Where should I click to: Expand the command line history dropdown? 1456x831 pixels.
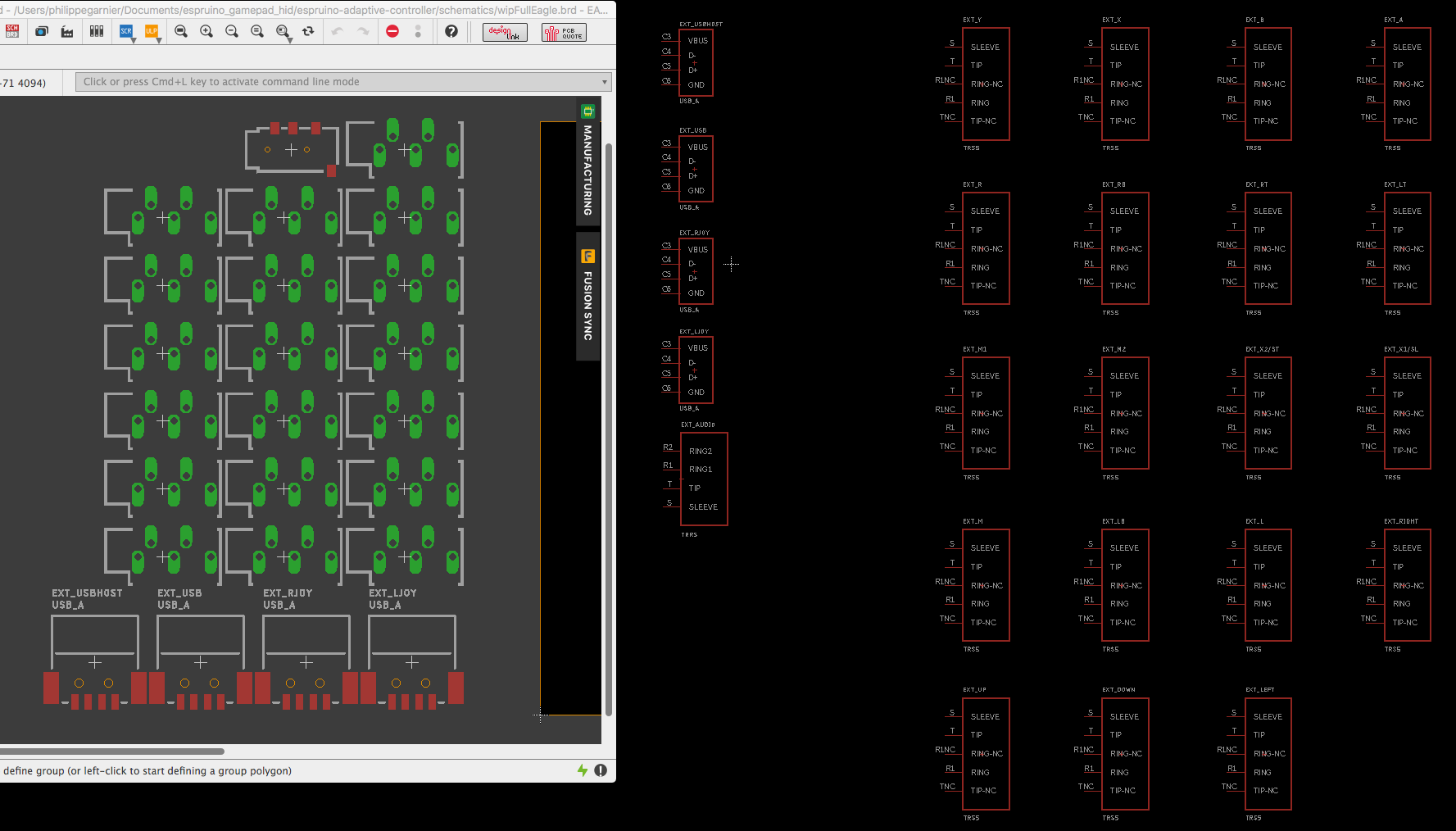(605, 82)
